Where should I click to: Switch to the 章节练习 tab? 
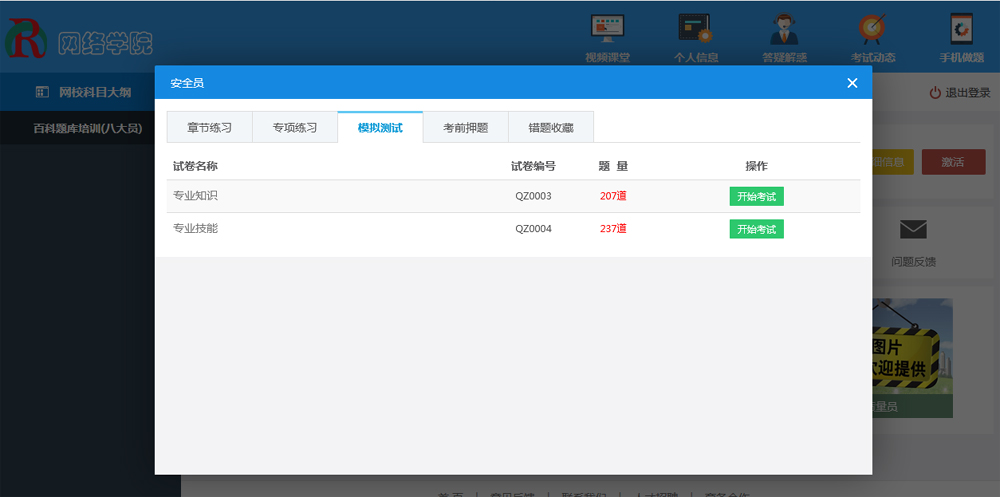point(209,128)
